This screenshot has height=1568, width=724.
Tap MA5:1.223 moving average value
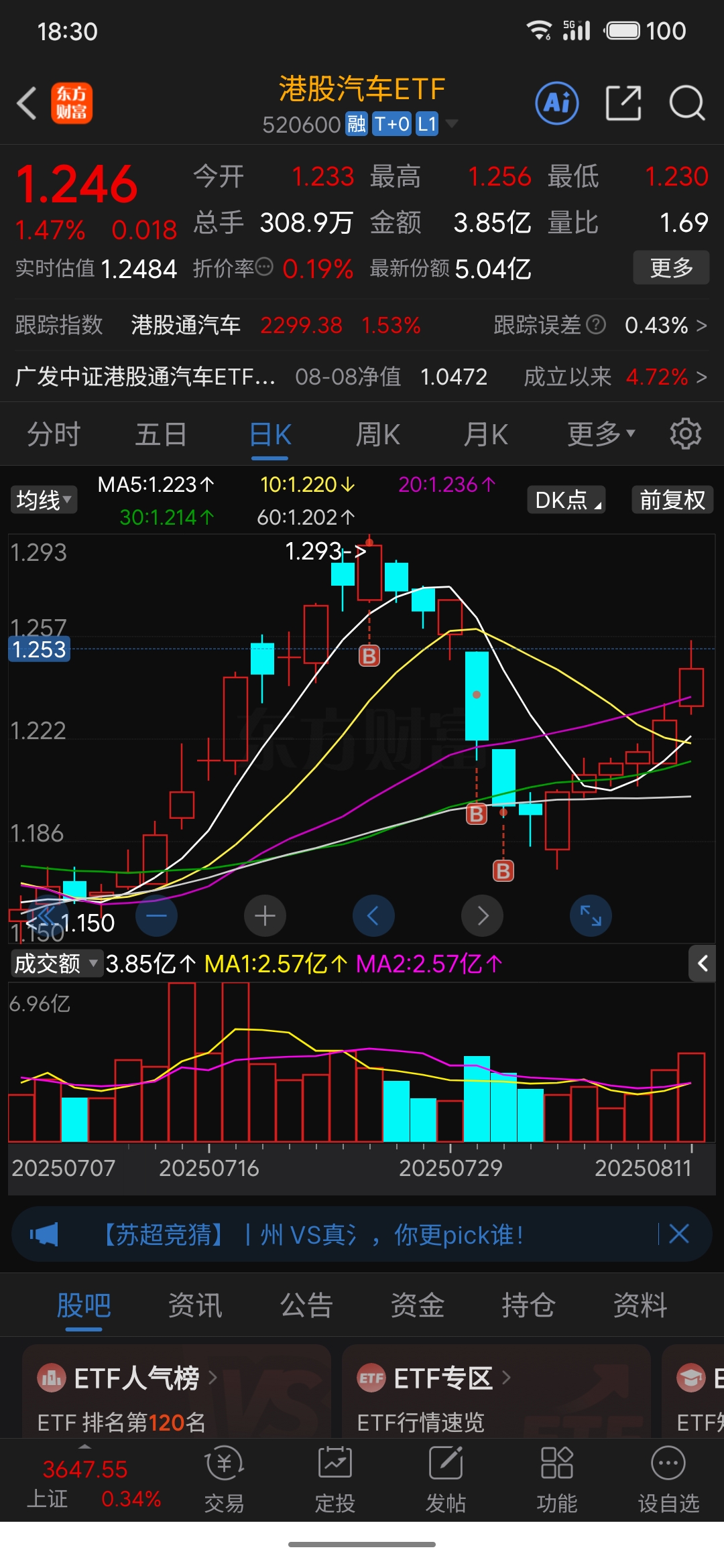pos(156,484)
